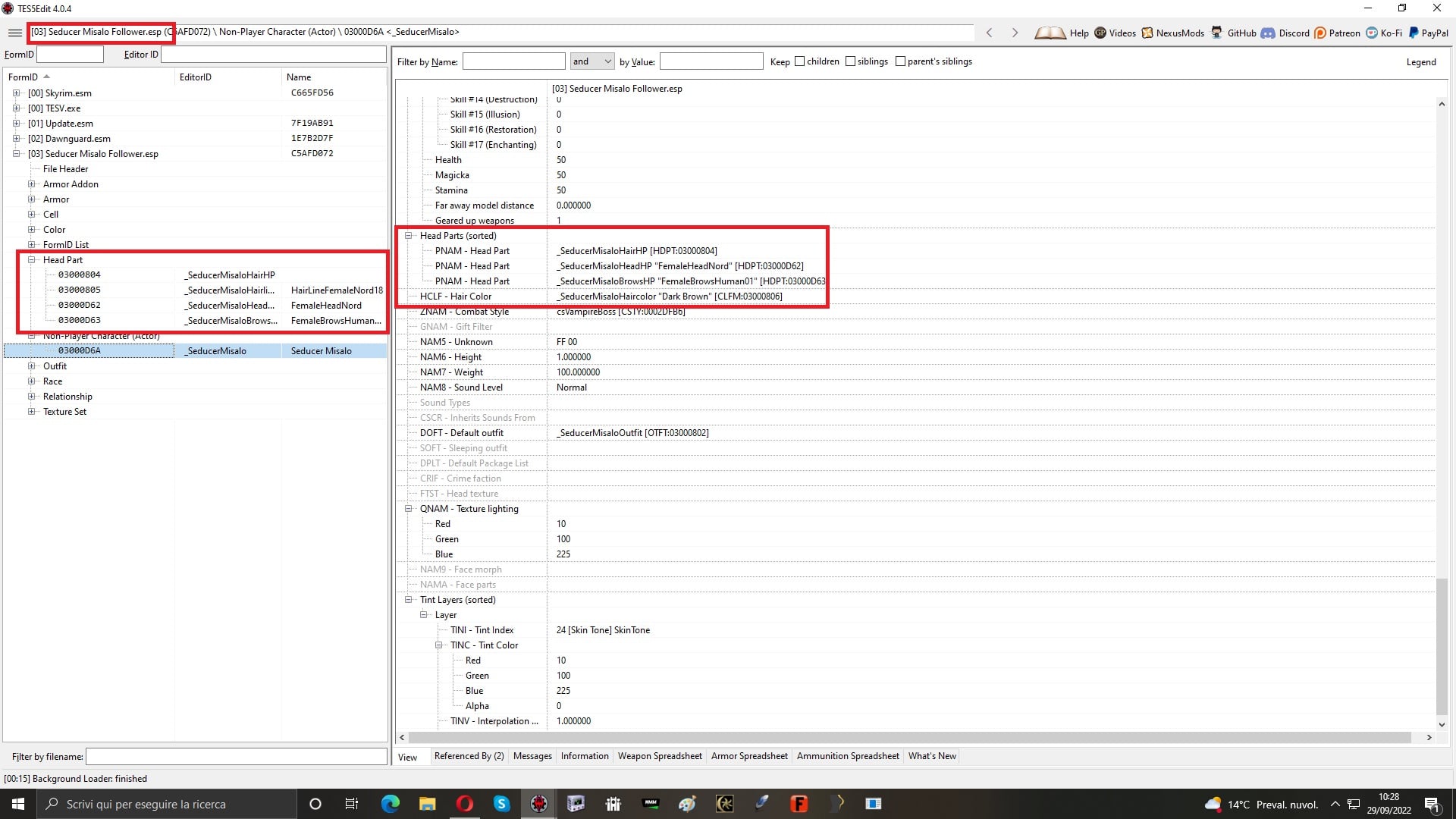
Task: Navigate back with the left arrow
Action: (989, 33)
